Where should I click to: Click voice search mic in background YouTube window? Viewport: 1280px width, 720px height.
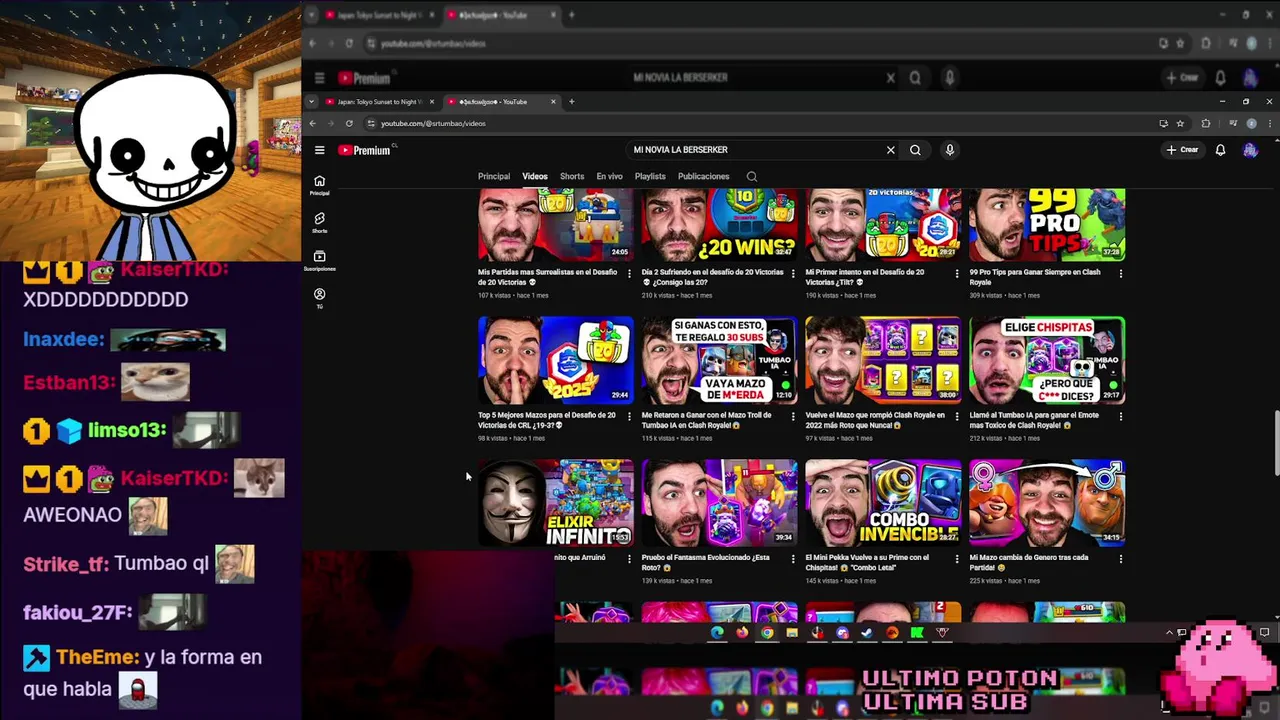coord(950,78)
